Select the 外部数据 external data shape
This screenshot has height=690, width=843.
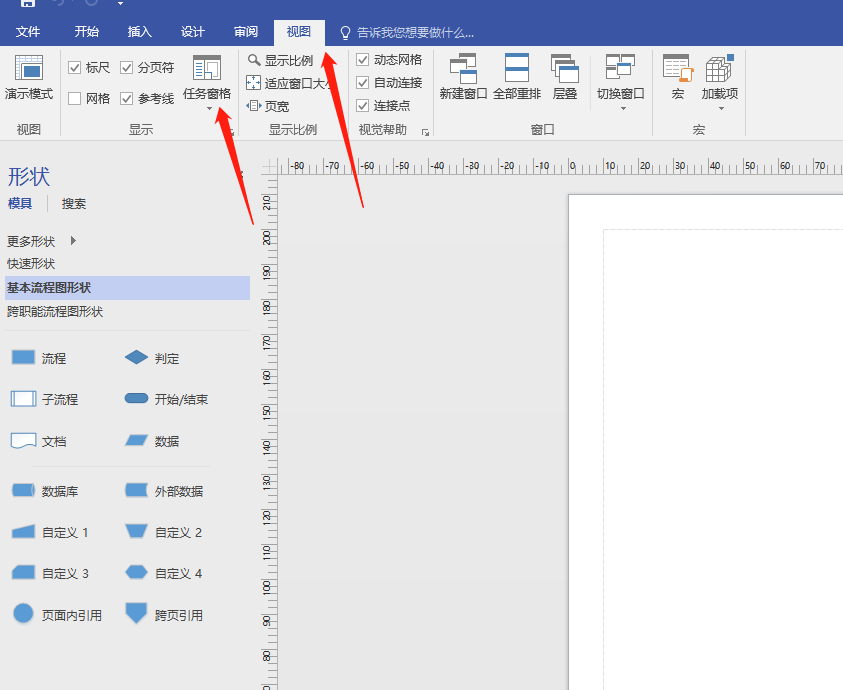137,490
